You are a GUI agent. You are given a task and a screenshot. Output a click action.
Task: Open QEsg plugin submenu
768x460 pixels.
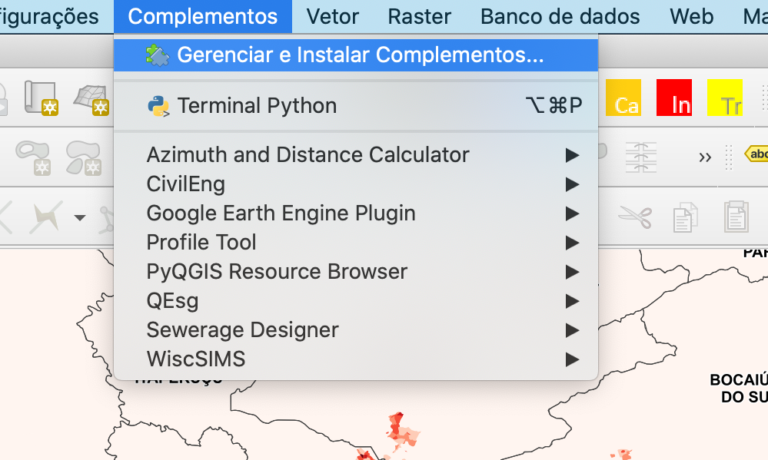(172, 300)
